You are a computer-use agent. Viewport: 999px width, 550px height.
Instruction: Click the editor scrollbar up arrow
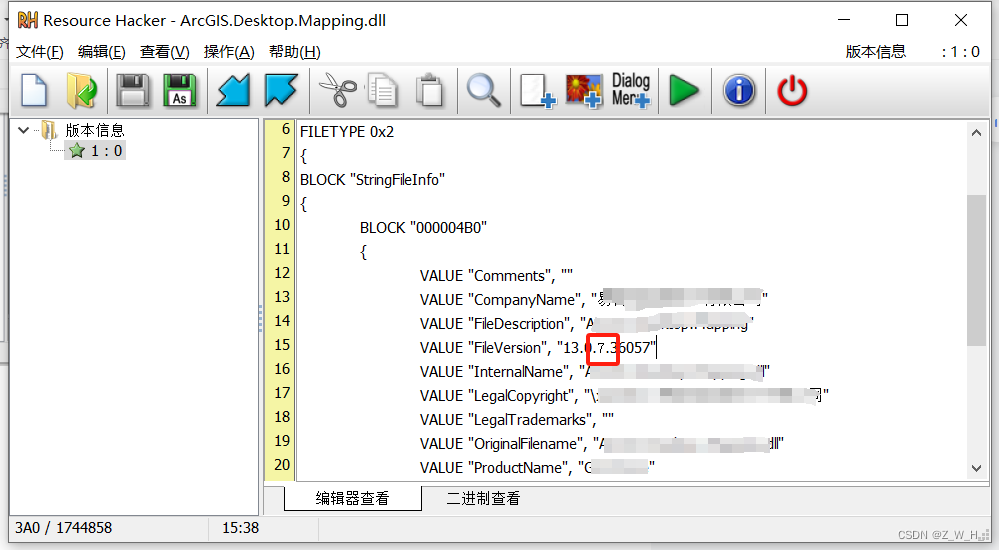click(x=976, y=133)
